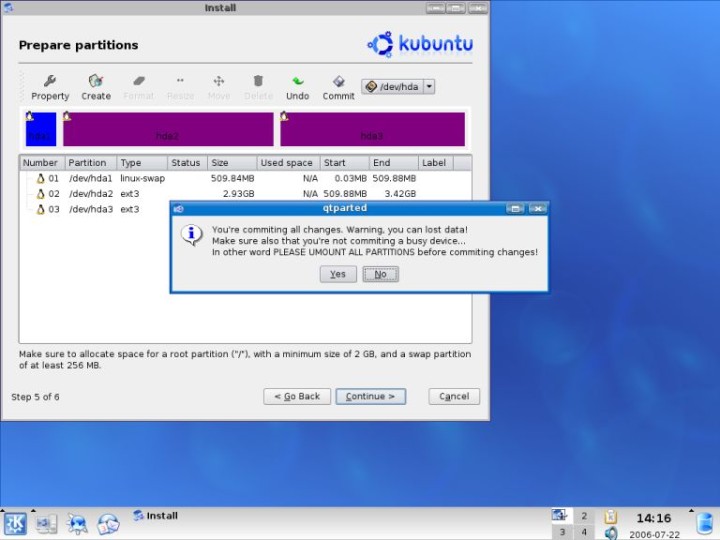Click the Resize toolbar icon
This screenshot has width=720, height=540.
[x=180, y=87]
